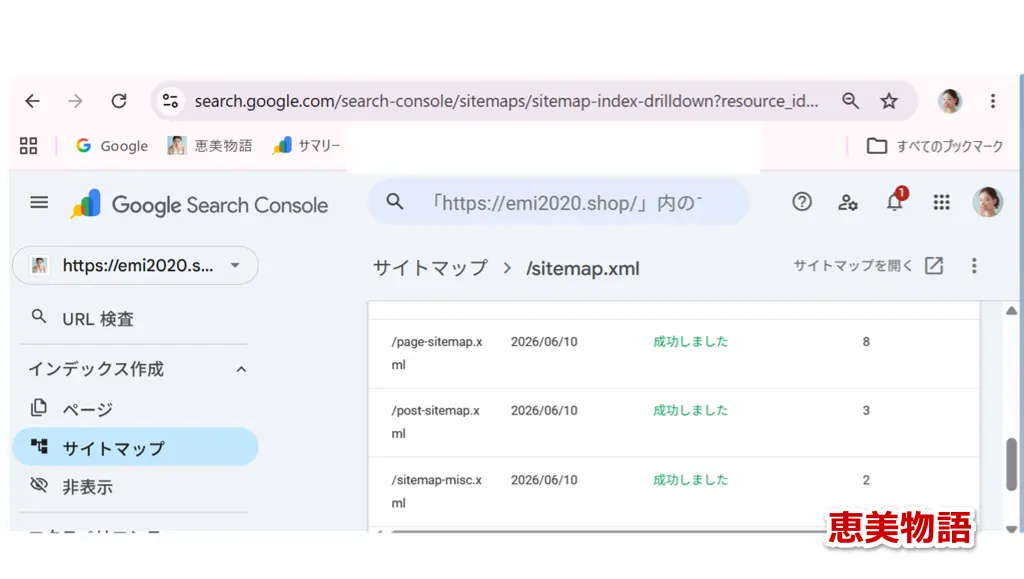Click the /page-sitemap.xml row name
Screen dimensions: 1024x579
point(436,353)
